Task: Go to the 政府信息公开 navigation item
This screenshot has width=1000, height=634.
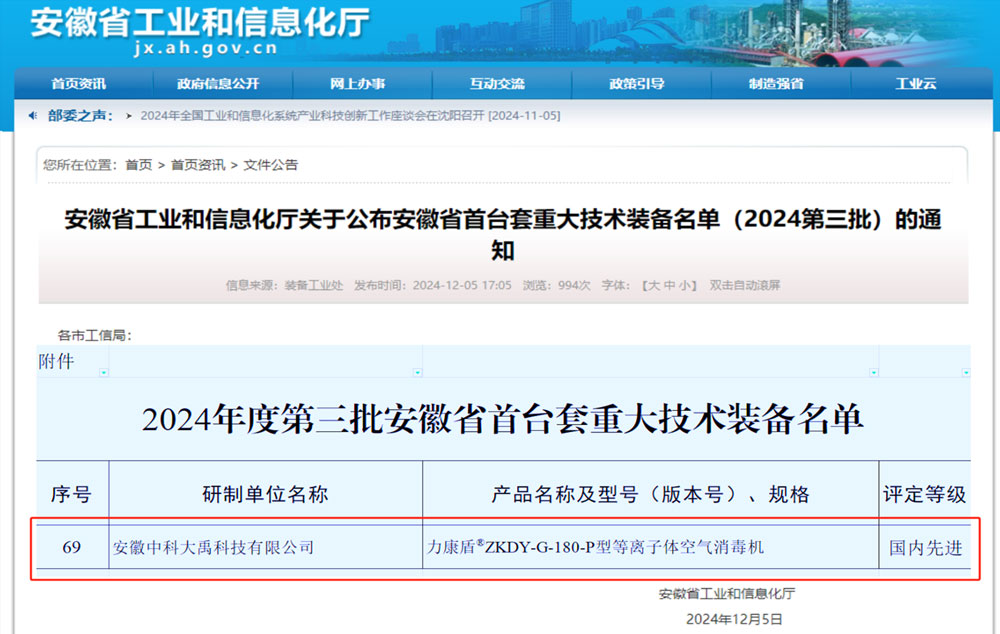Action: point(218,84)
